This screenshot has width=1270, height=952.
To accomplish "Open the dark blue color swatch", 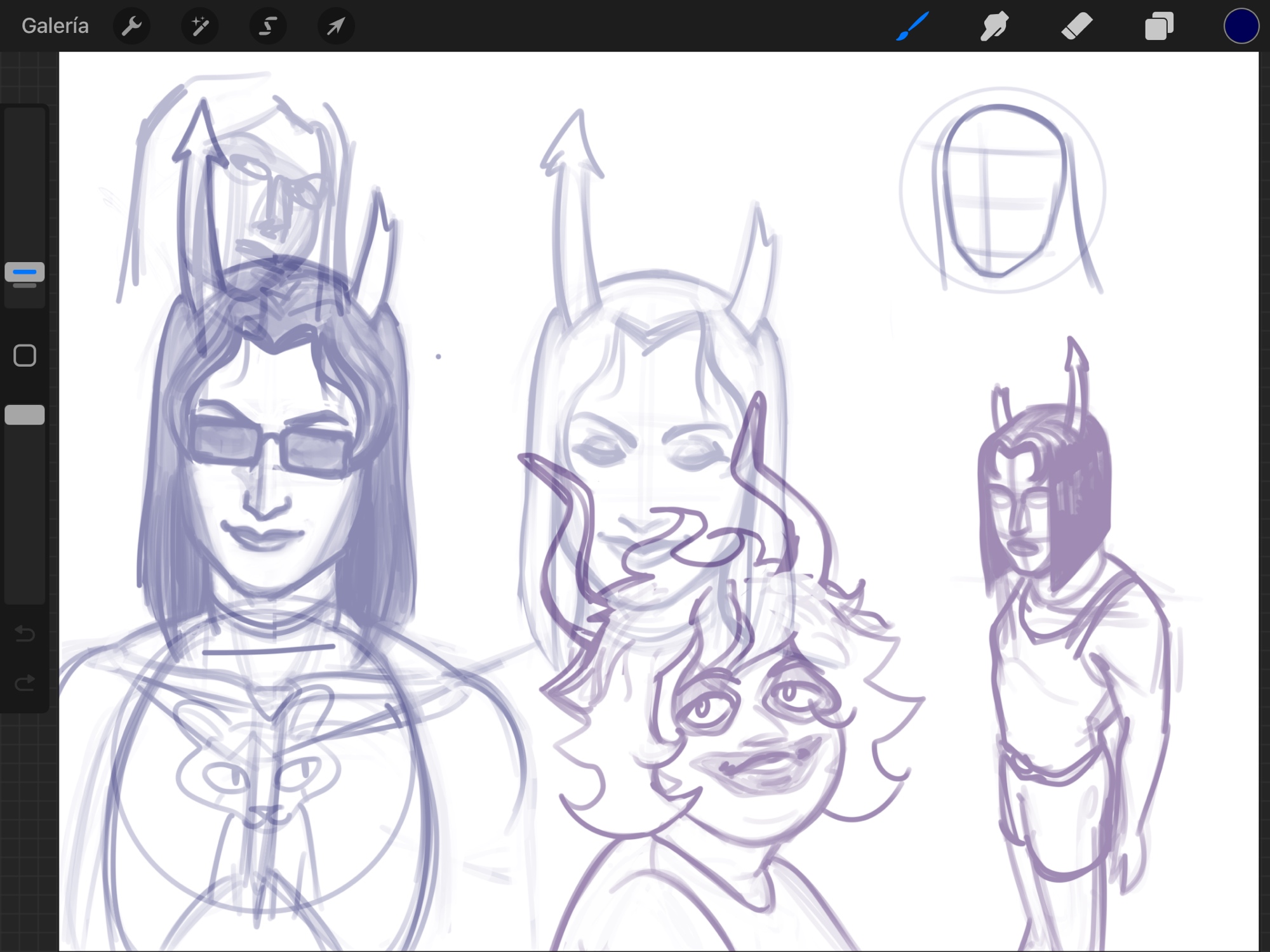I will point(1241,26).
